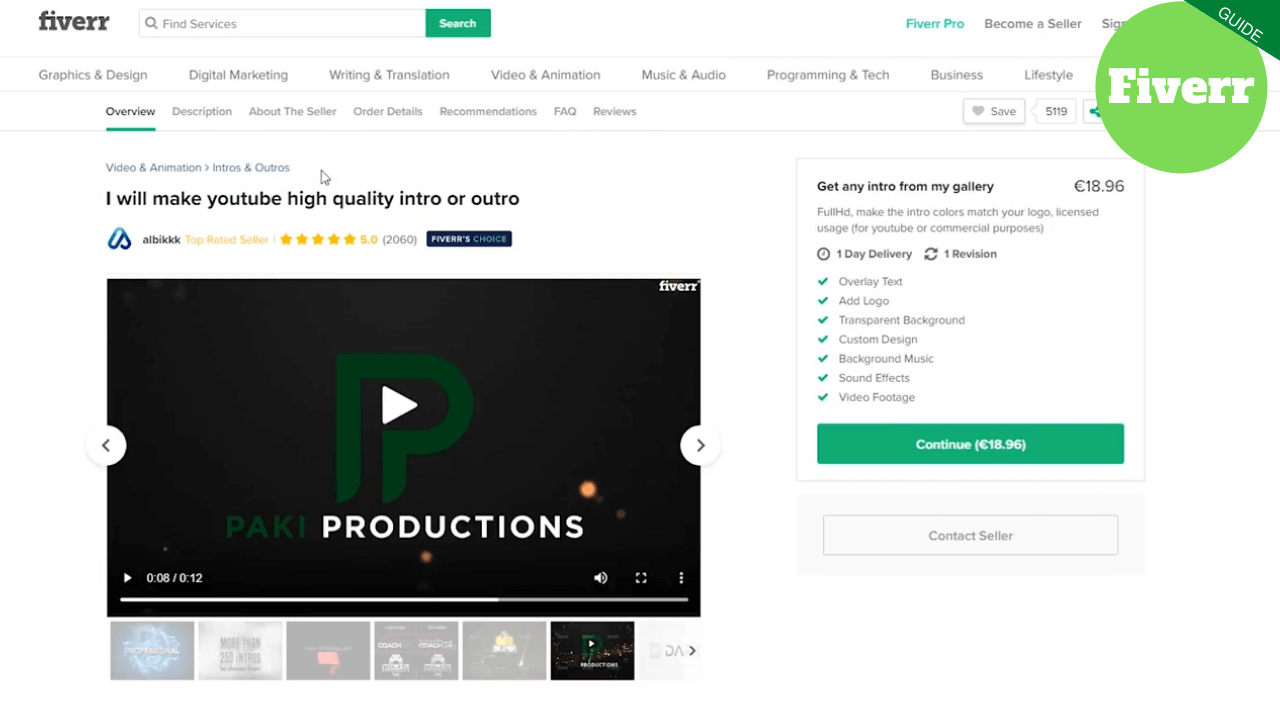Click the Fiverr's Choice badge
Screen dimensions: 1280x720
coord(469,239)
